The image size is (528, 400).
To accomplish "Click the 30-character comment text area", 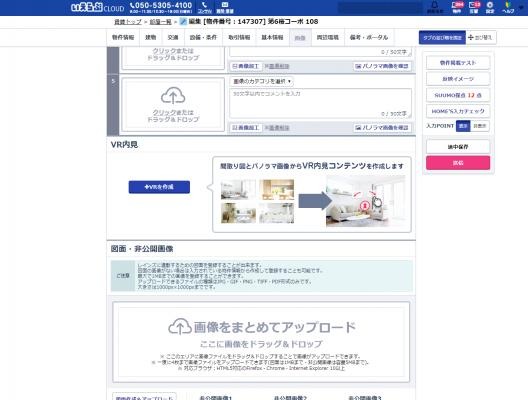I will [321, 103].
